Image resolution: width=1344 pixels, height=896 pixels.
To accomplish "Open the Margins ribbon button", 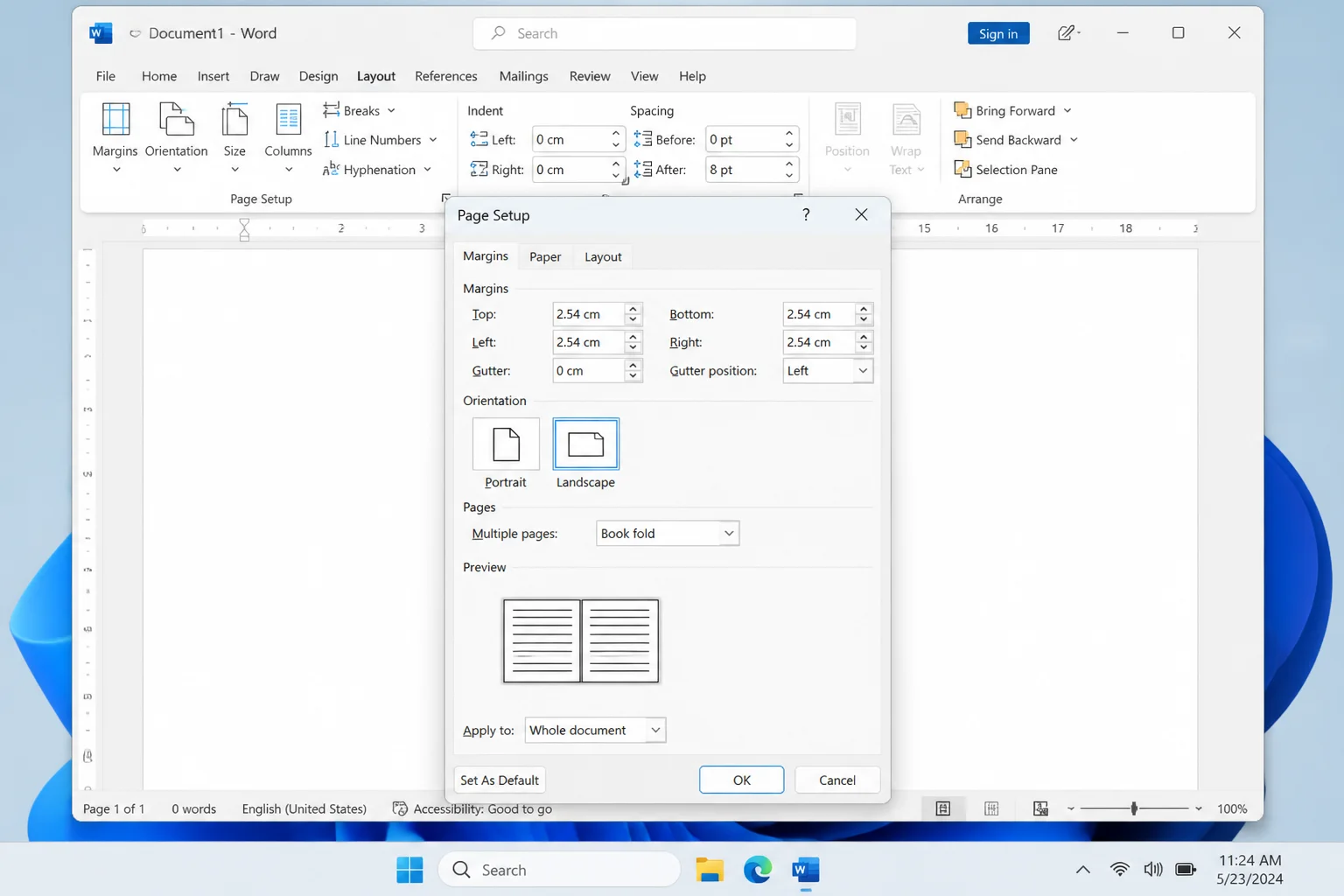I will coord(115,138).
